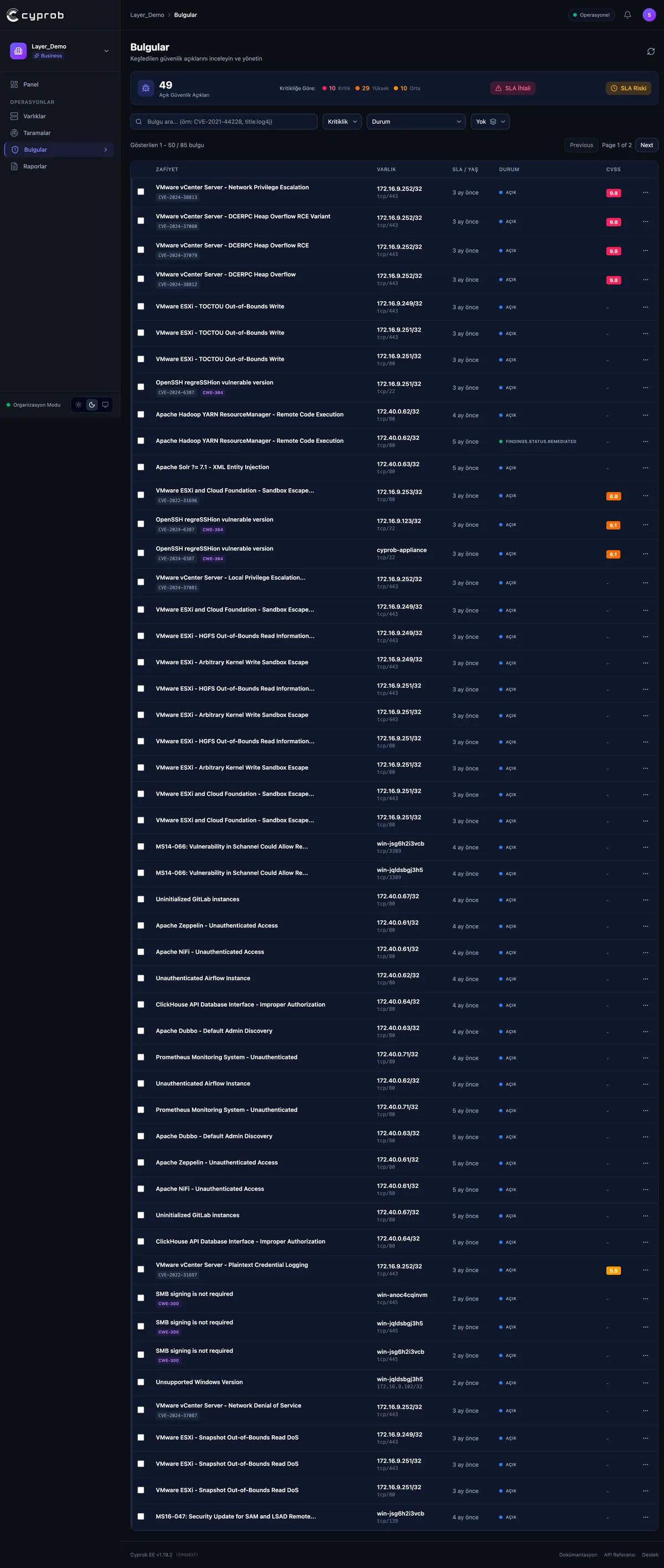Viewport: 664px width, 1568px height.
Task: Expand Bulgular sidebar chevron
Action: tap(105, 150)
